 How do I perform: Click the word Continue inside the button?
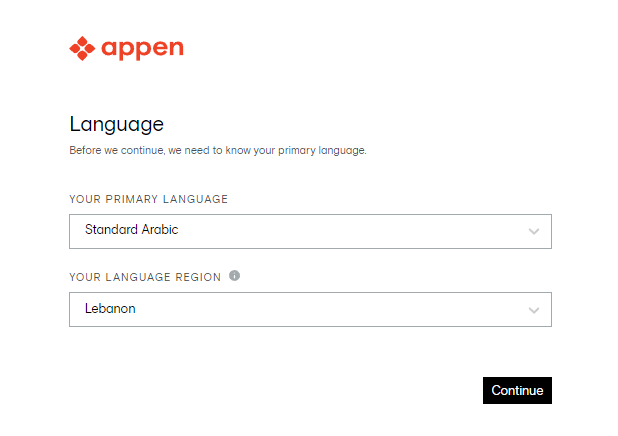click(x=517, y=391)
